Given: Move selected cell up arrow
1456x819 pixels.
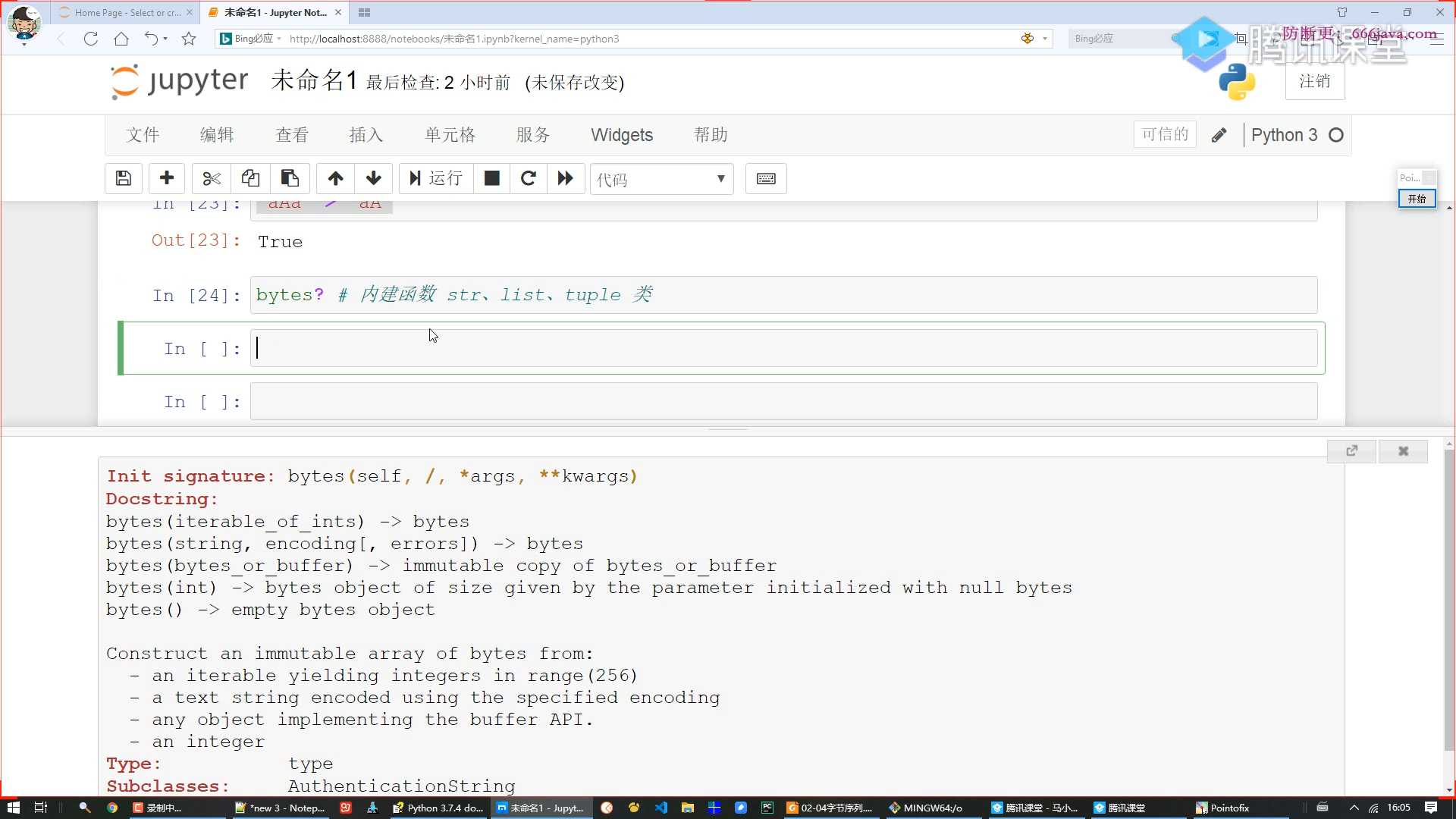Looking at the screenshot, I should (x=335, y=178).
